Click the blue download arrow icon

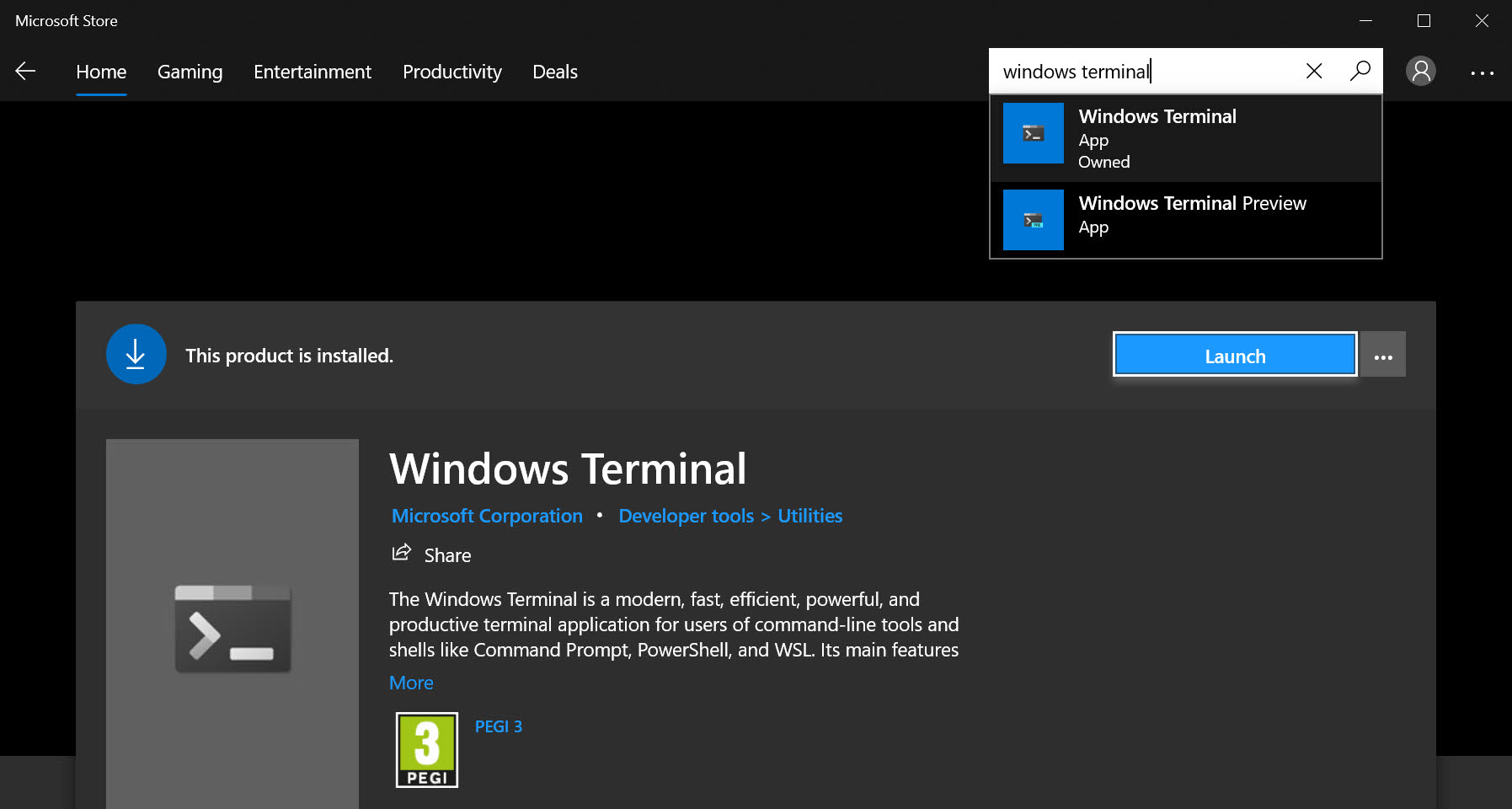(x=136, y=354)
